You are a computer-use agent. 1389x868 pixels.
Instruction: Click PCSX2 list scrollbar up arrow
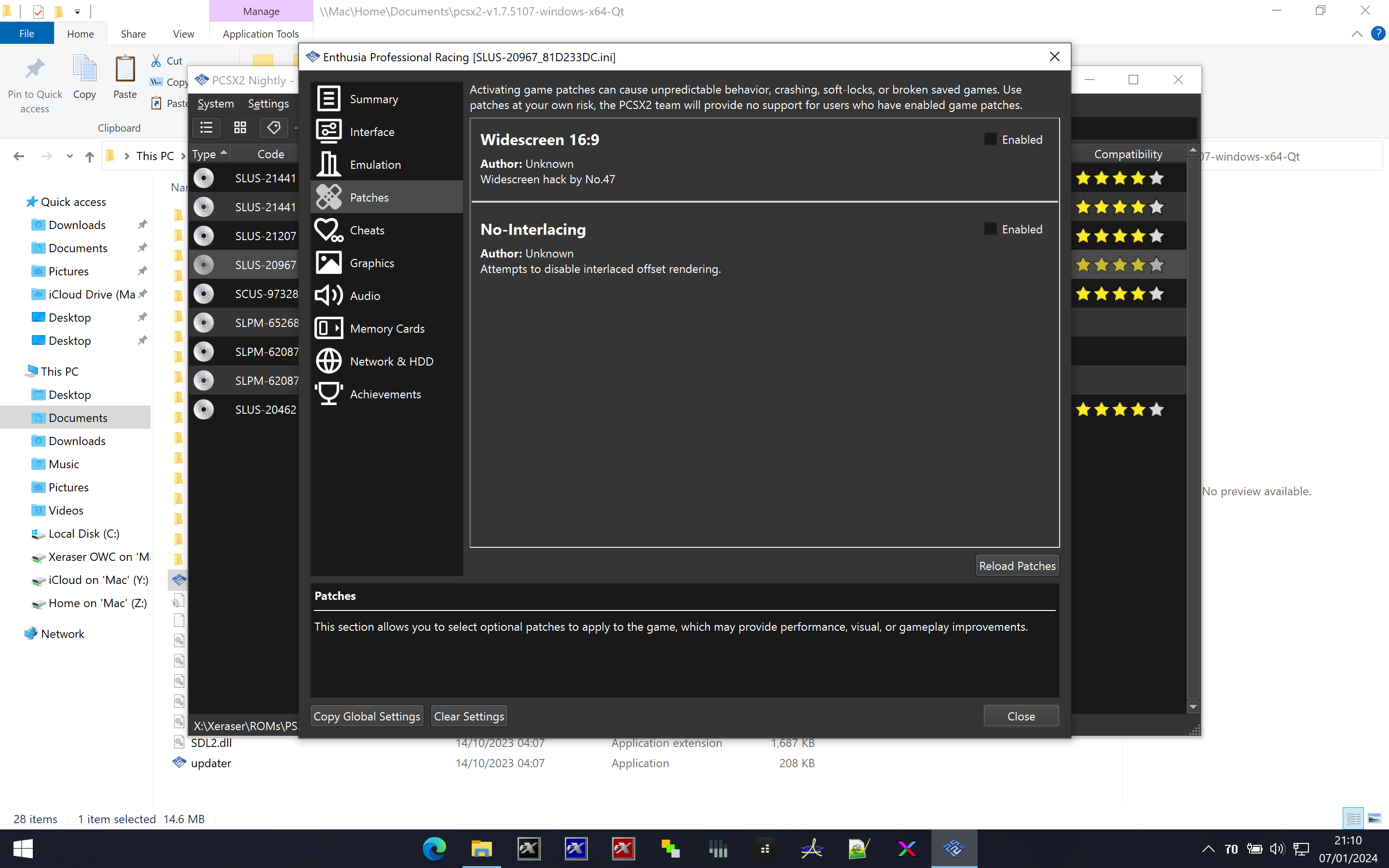[1193, 150]
